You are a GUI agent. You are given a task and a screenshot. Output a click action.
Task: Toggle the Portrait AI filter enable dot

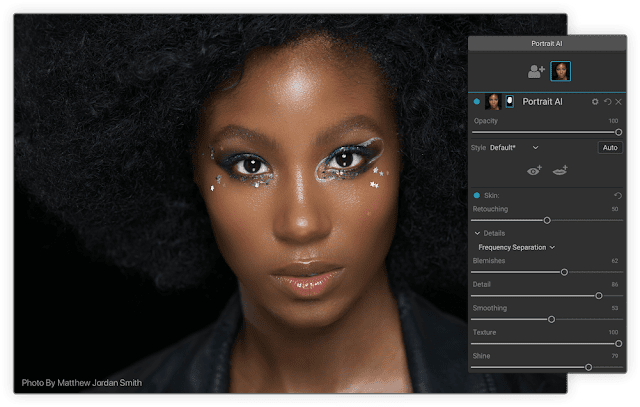click(476, 101)
